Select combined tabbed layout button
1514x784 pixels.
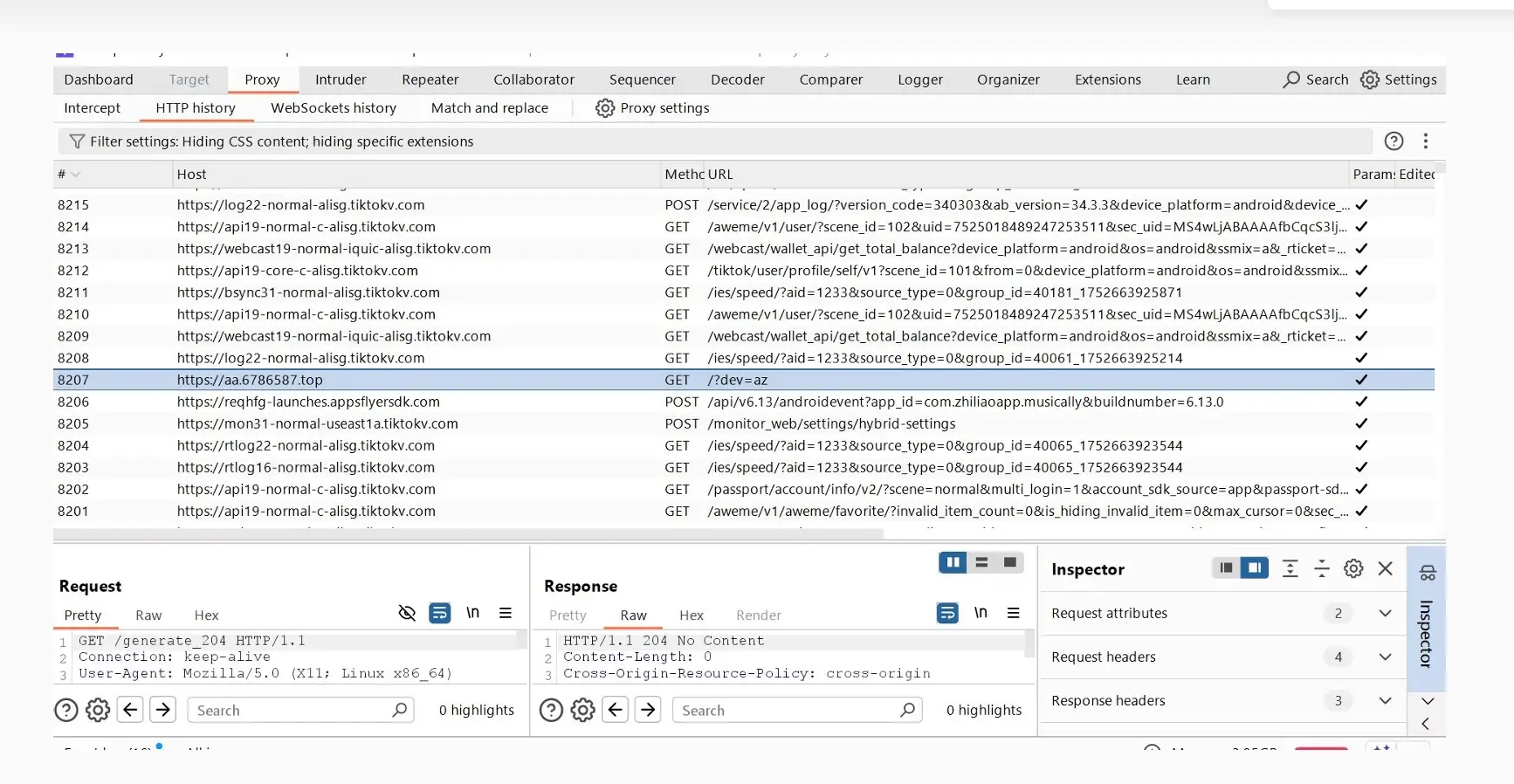pos(1010,562)
